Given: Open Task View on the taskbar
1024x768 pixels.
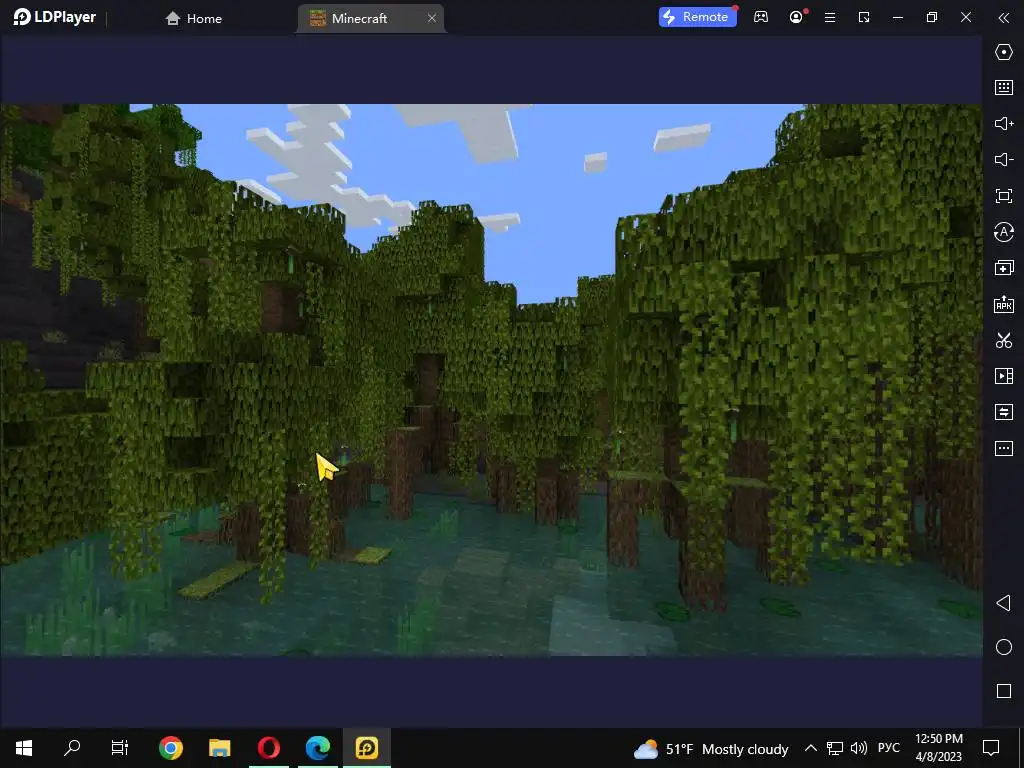Looking at the screenshot, I should click(120, 748).
